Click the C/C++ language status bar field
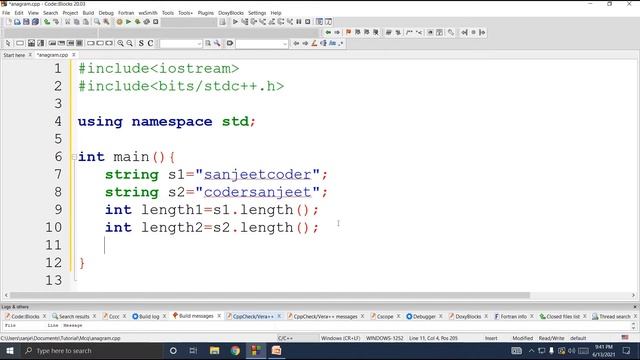This screenshot has height=360, width=640. 285,338
